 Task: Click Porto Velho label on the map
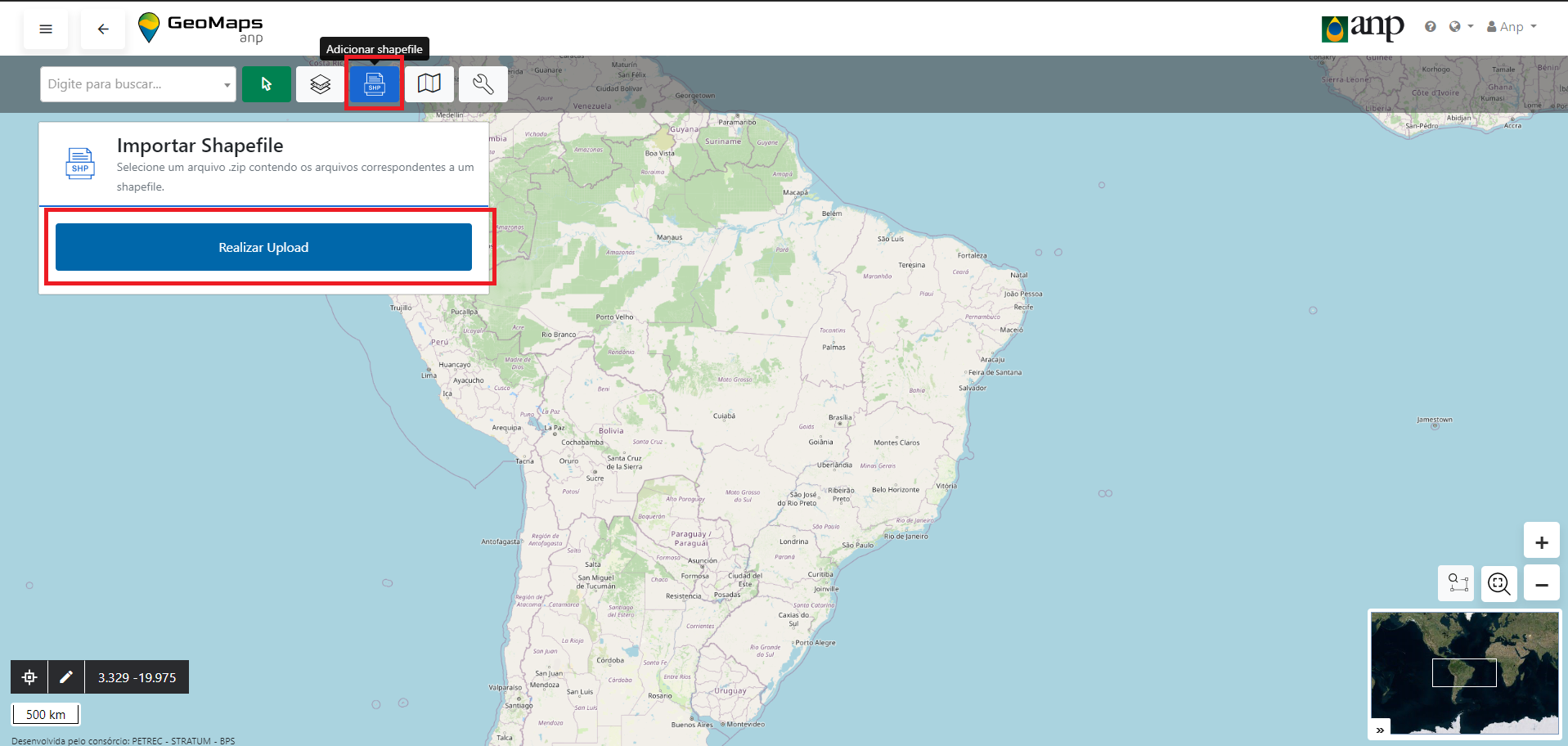[x=614, y=317]
